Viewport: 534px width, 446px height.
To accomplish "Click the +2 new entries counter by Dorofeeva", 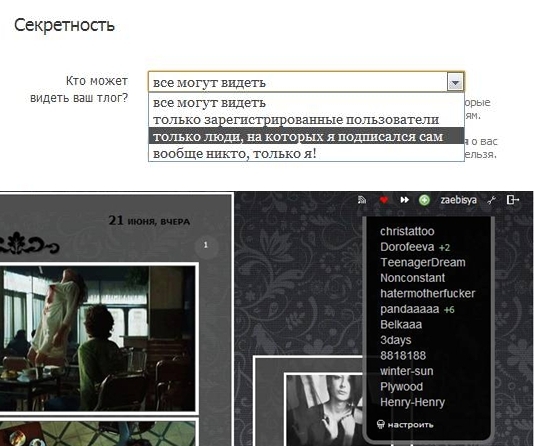I will (x=444, y=248).
